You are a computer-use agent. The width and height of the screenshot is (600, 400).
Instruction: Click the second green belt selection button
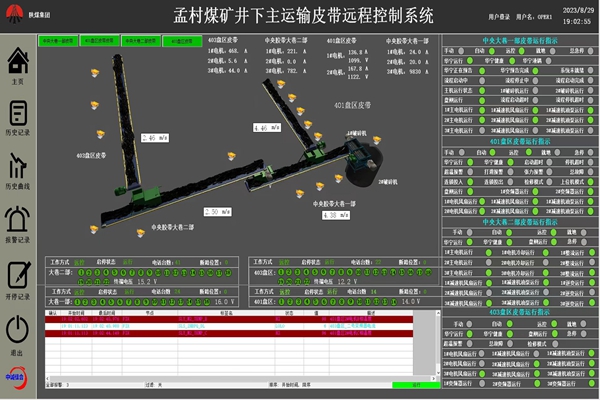pos(98,41)
